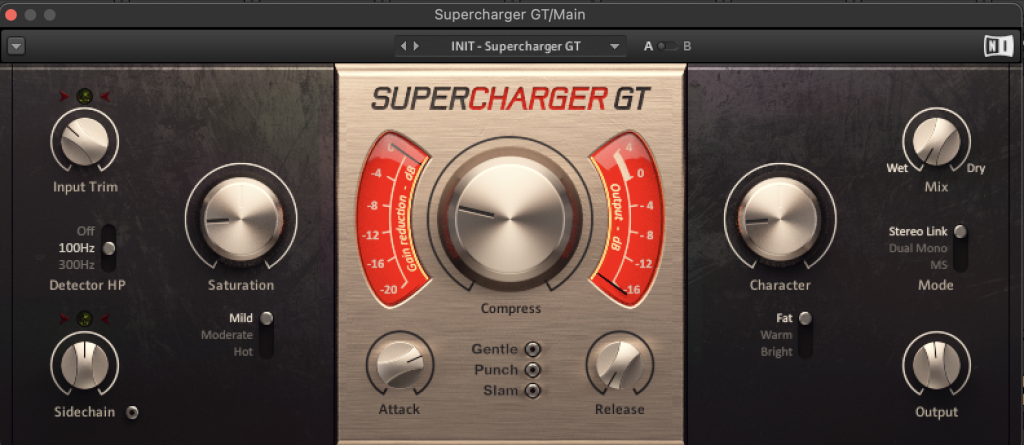Select Fat character type
This screenshot has height=445, width=1024.
pos(784,319)
